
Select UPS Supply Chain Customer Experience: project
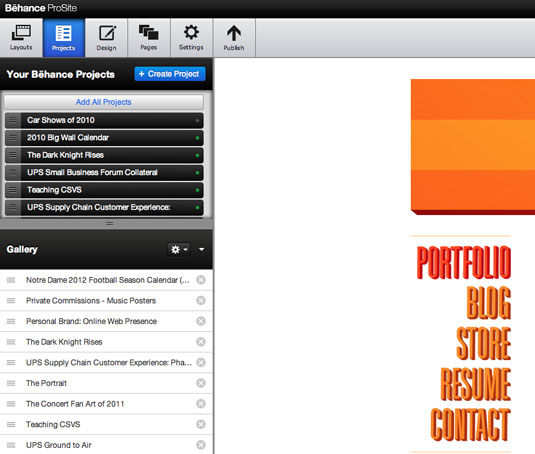(x=104, y=207)
